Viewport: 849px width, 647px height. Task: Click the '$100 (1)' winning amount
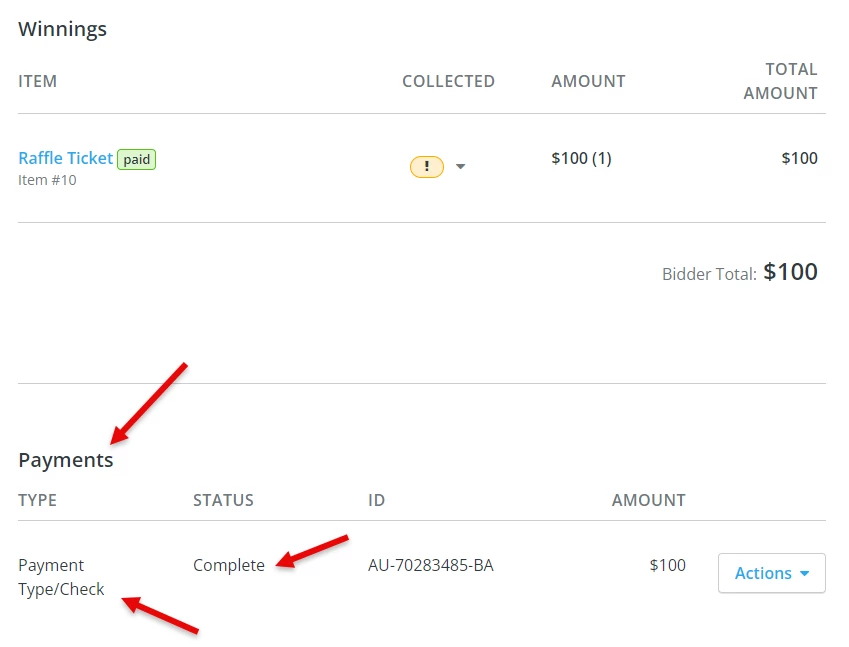tap(581, 157)
